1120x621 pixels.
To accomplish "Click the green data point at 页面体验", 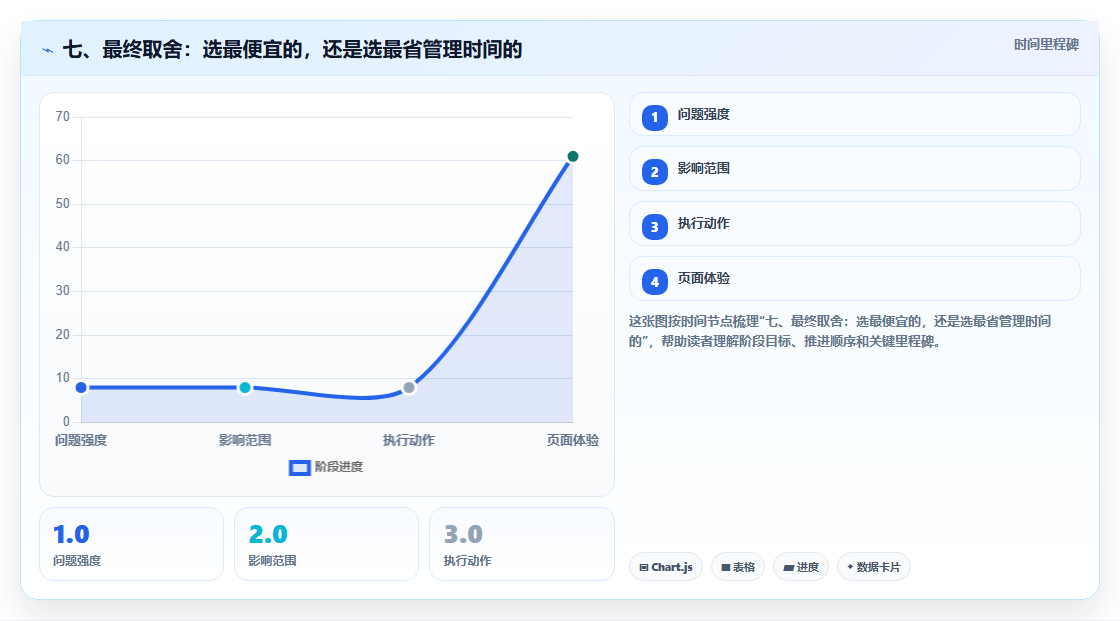I will [x=572, y=157].
